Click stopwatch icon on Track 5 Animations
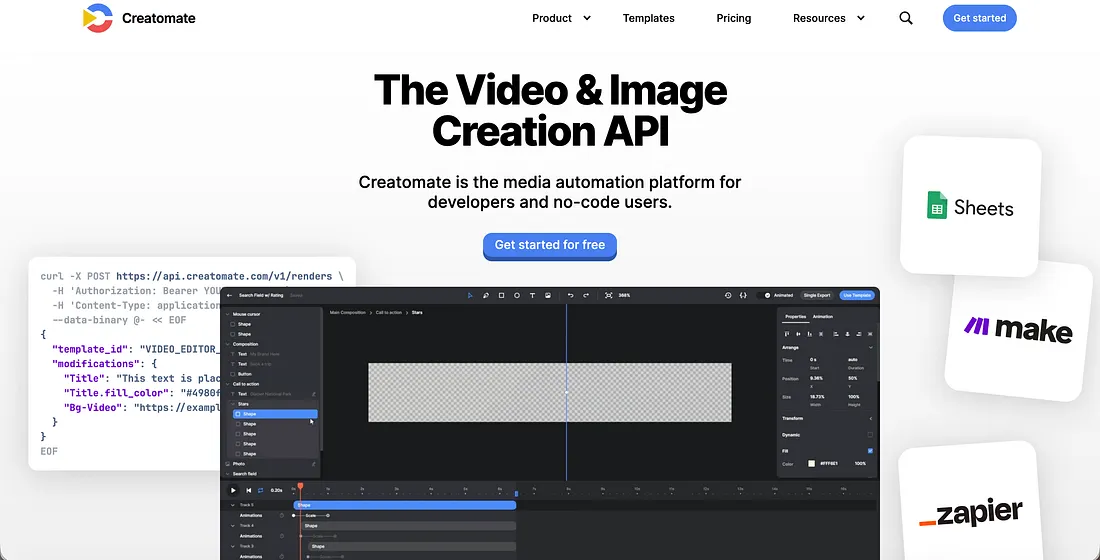The image size is (1100, 560). coord(282,515)
